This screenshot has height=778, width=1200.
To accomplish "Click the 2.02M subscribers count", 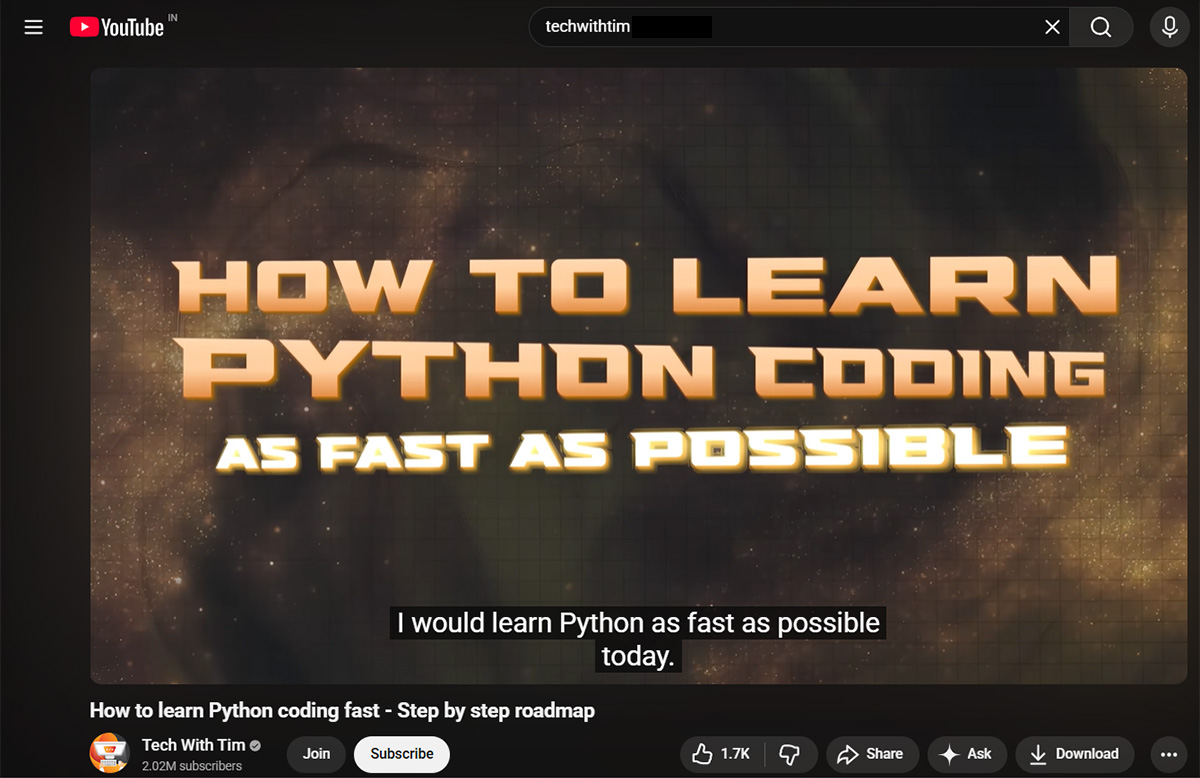I will click(x=192, y=766).
